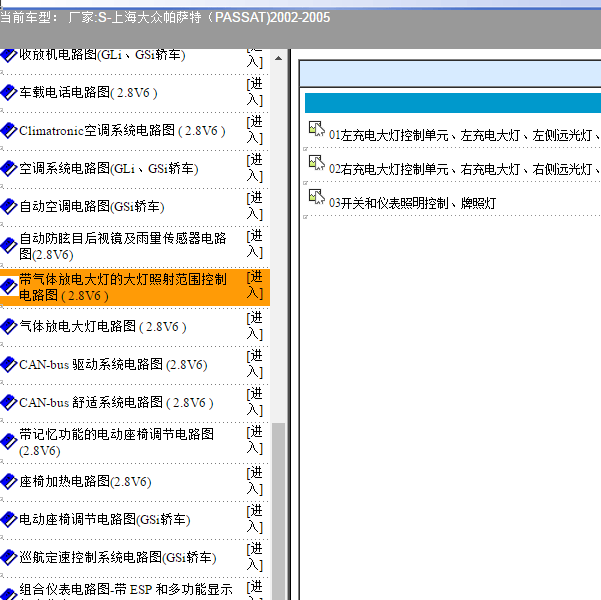The width and height of the screenshot is (601, 600).
Task: Click the book icon beside 气体放电大灯电路图
Action: point(8,327)
